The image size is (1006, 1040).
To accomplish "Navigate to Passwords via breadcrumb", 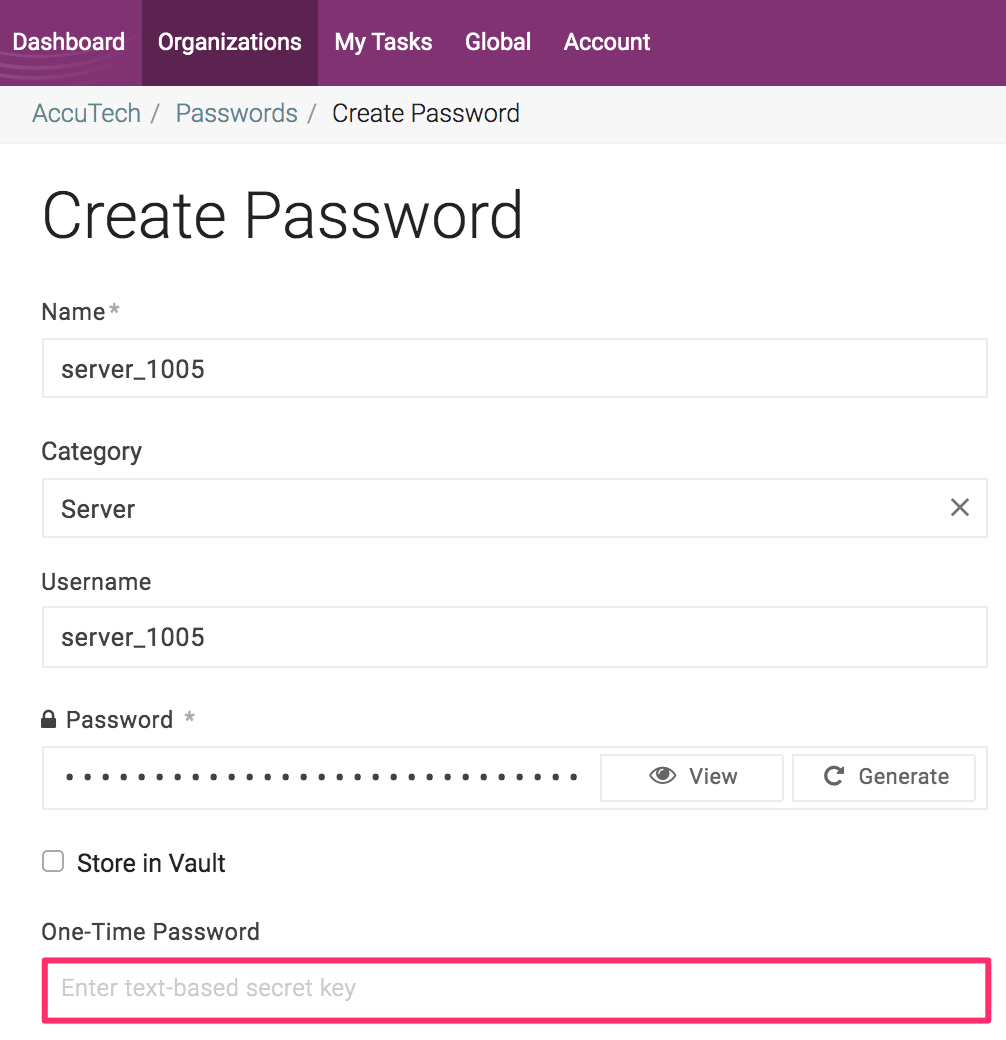I will (x=236, y=113).
